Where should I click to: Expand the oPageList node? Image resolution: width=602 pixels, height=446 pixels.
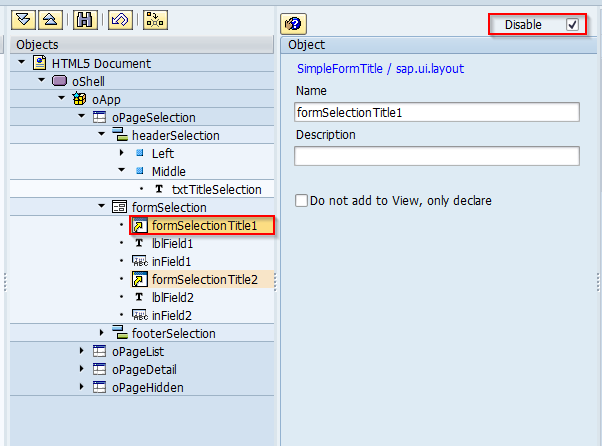click(82, 352)
